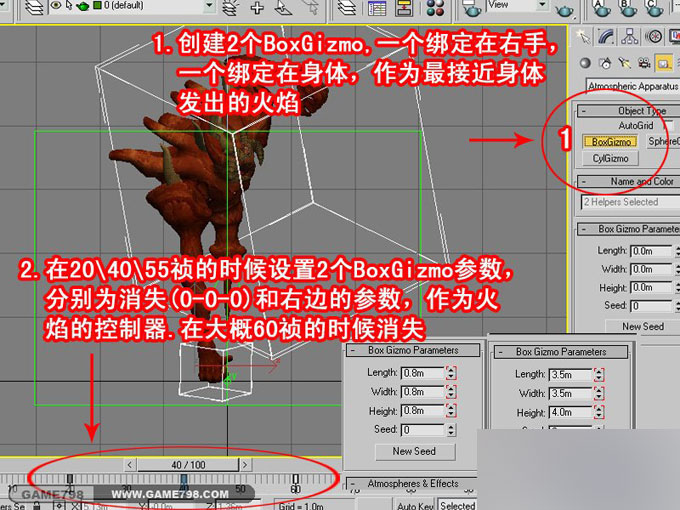Click the Length 3.5m field
Screen dimensions: 680x510
point(570,375)
